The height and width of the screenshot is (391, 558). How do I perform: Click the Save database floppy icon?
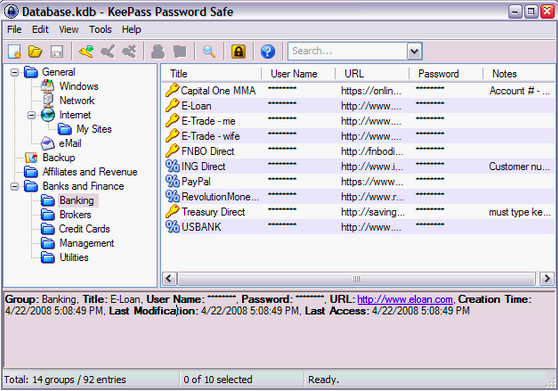[x=57, y=52]
